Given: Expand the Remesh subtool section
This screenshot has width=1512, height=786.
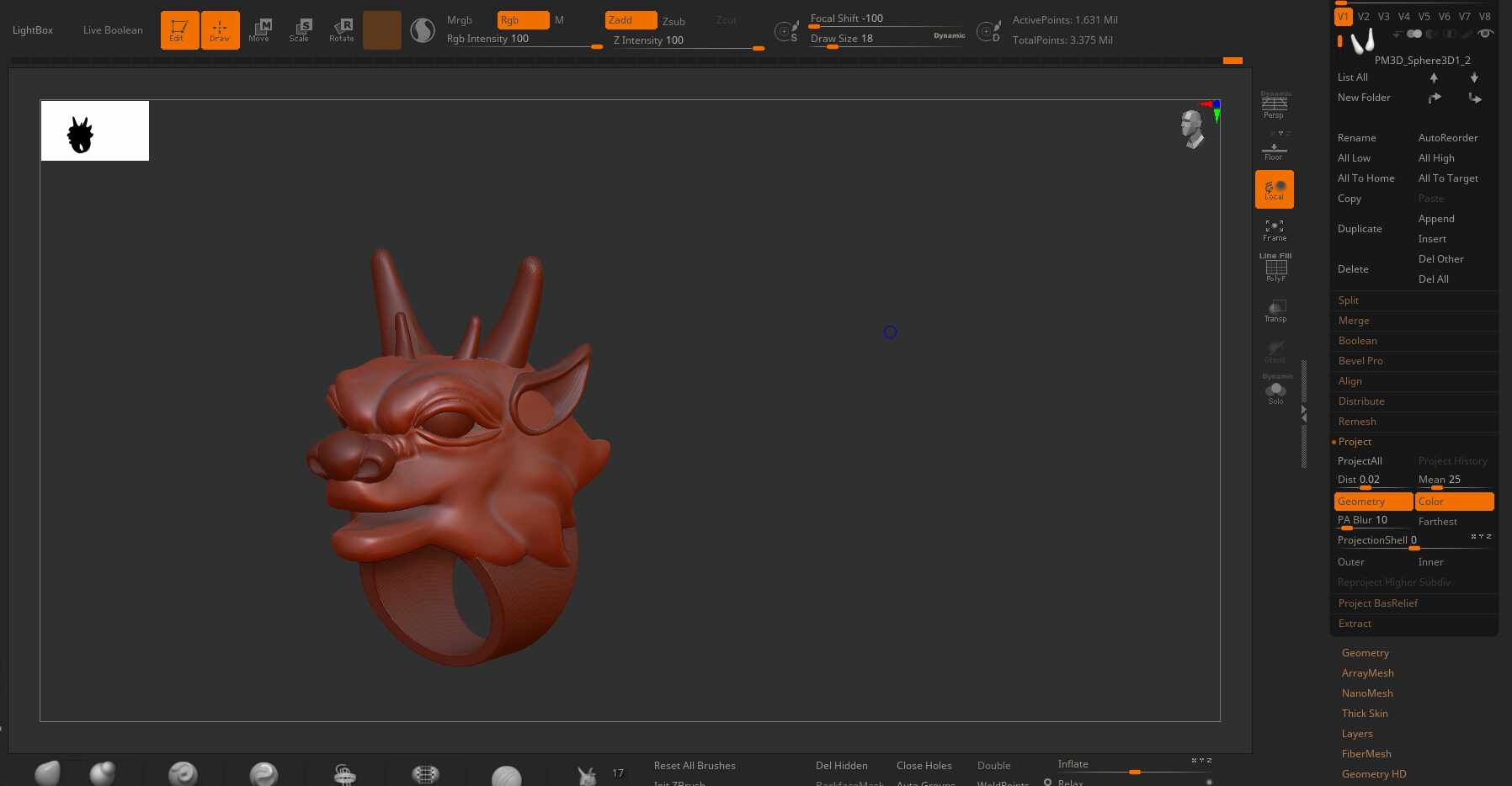Looking at the screenshot, I should tap(1357, 422).
